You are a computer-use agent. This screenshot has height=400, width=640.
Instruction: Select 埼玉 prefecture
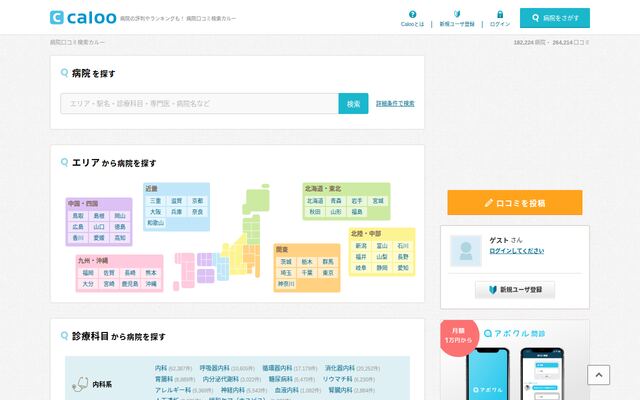pos(286,273)
